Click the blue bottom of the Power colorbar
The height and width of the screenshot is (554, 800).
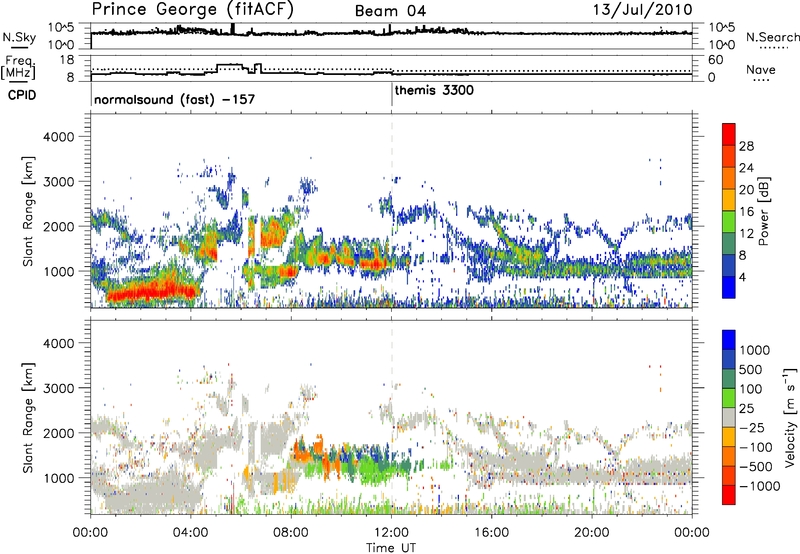coord(729,288)
